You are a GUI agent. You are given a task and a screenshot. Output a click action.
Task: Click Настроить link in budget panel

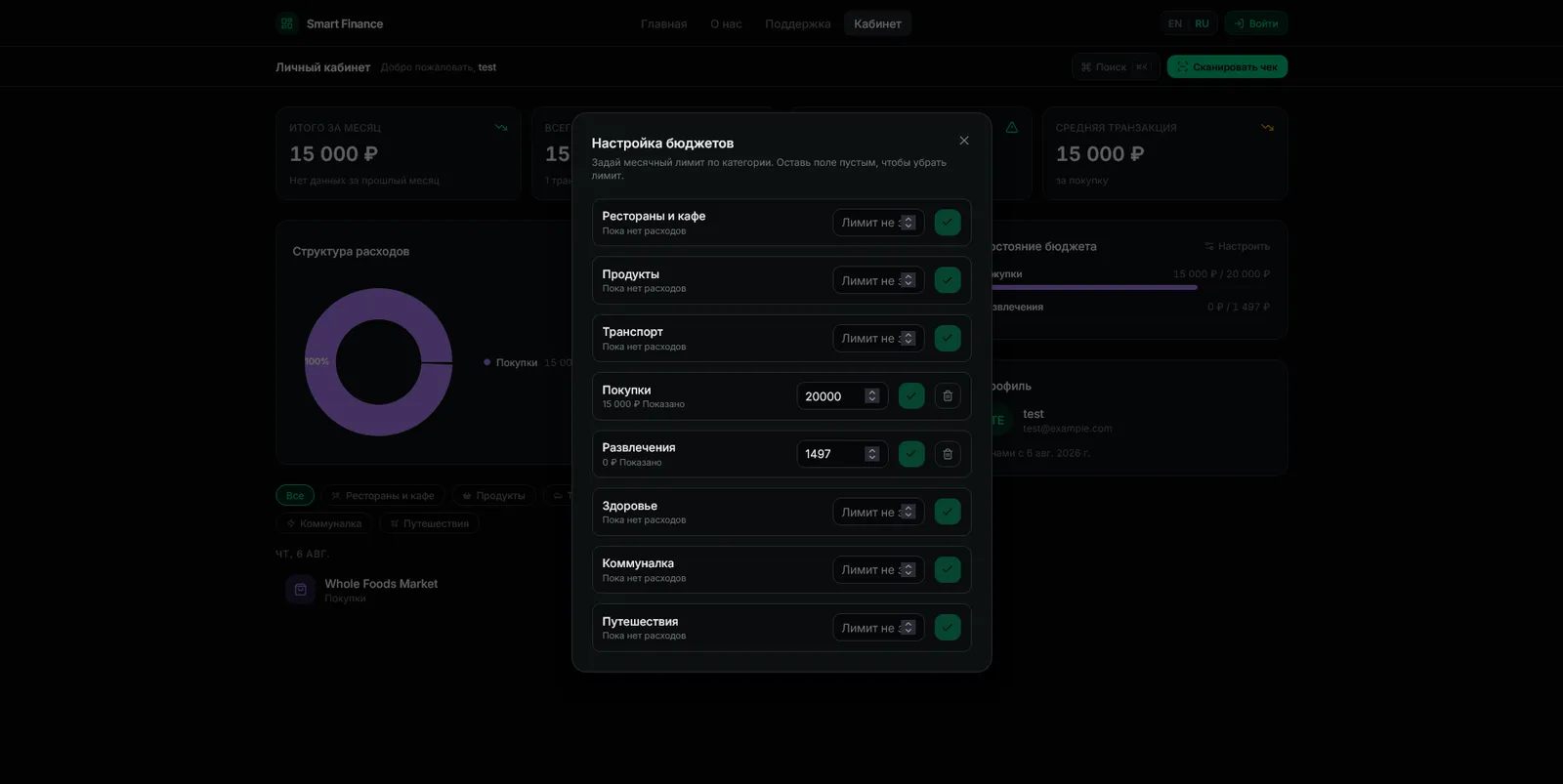(x=1238, y=246)
